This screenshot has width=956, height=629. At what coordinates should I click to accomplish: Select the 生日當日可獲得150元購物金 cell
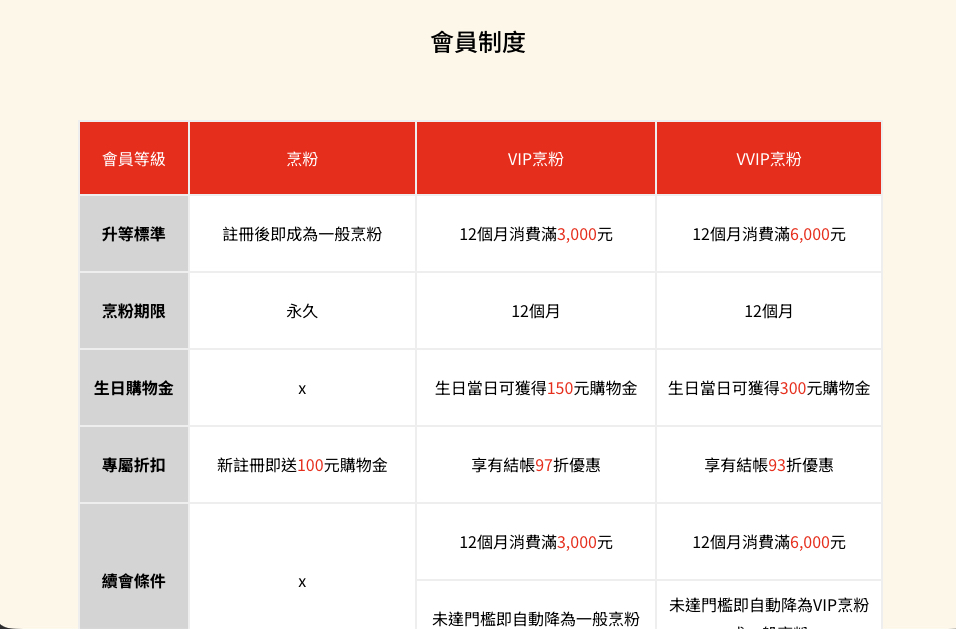click(535, 388)
